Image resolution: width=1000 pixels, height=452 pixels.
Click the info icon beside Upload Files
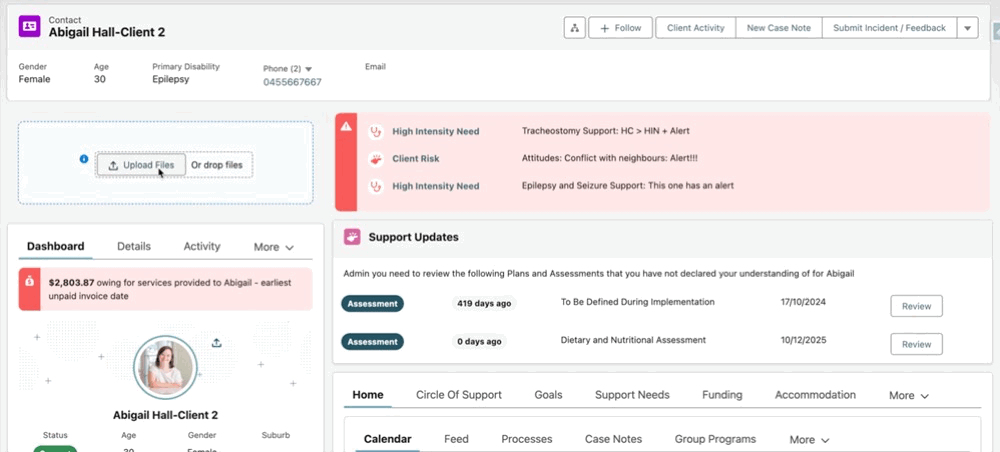[84, 159]
